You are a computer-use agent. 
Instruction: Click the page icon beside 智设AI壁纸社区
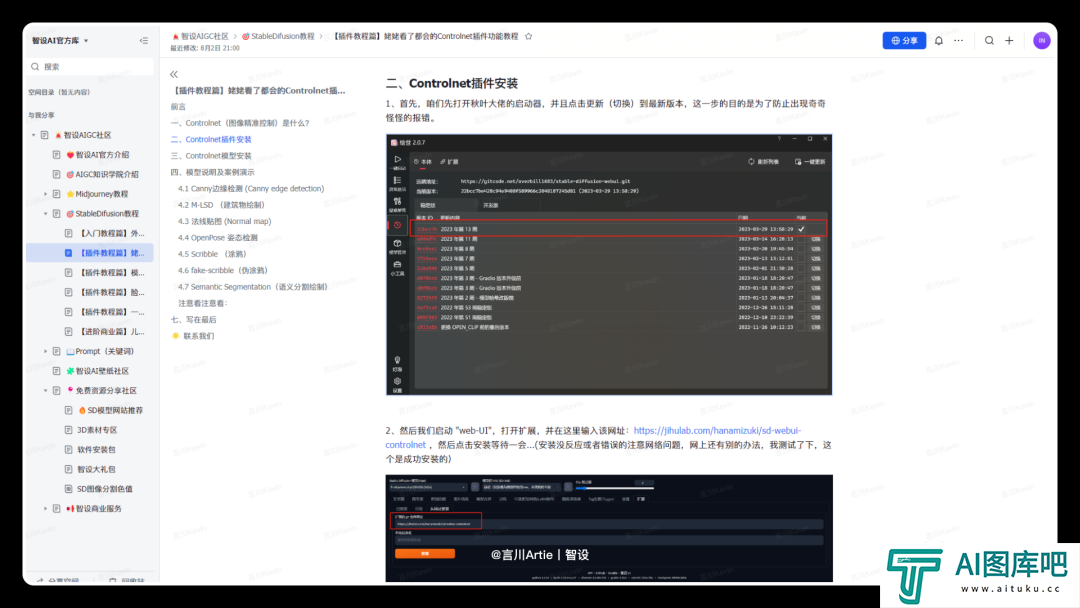pyautogui.click(x=56, y=370)
